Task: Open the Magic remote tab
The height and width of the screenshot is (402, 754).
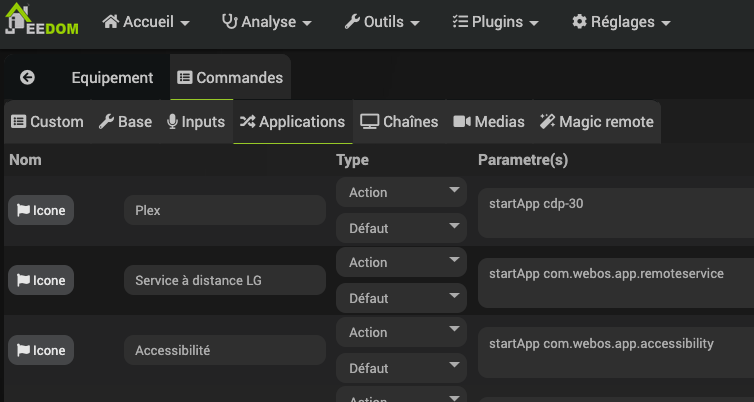Action: click(596, 122)
